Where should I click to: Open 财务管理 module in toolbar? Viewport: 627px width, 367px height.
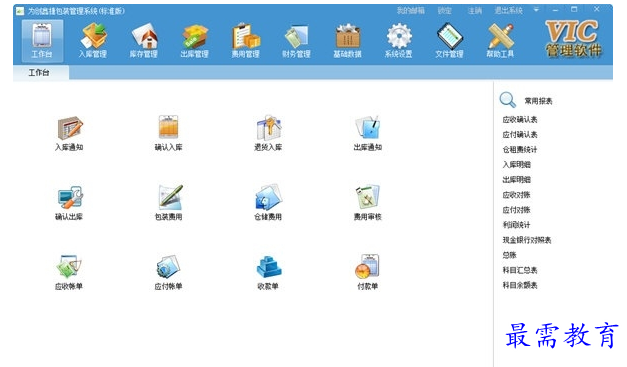pyautogui.click(x=296, y=41)
